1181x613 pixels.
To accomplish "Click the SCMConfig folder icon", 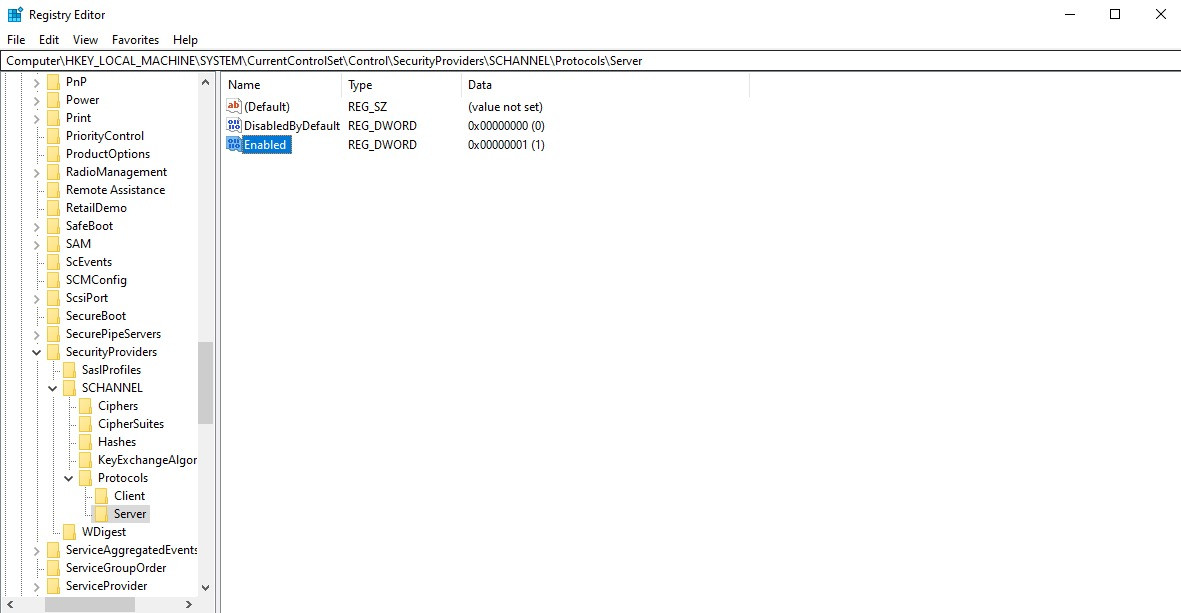I will tap(53, 280).
